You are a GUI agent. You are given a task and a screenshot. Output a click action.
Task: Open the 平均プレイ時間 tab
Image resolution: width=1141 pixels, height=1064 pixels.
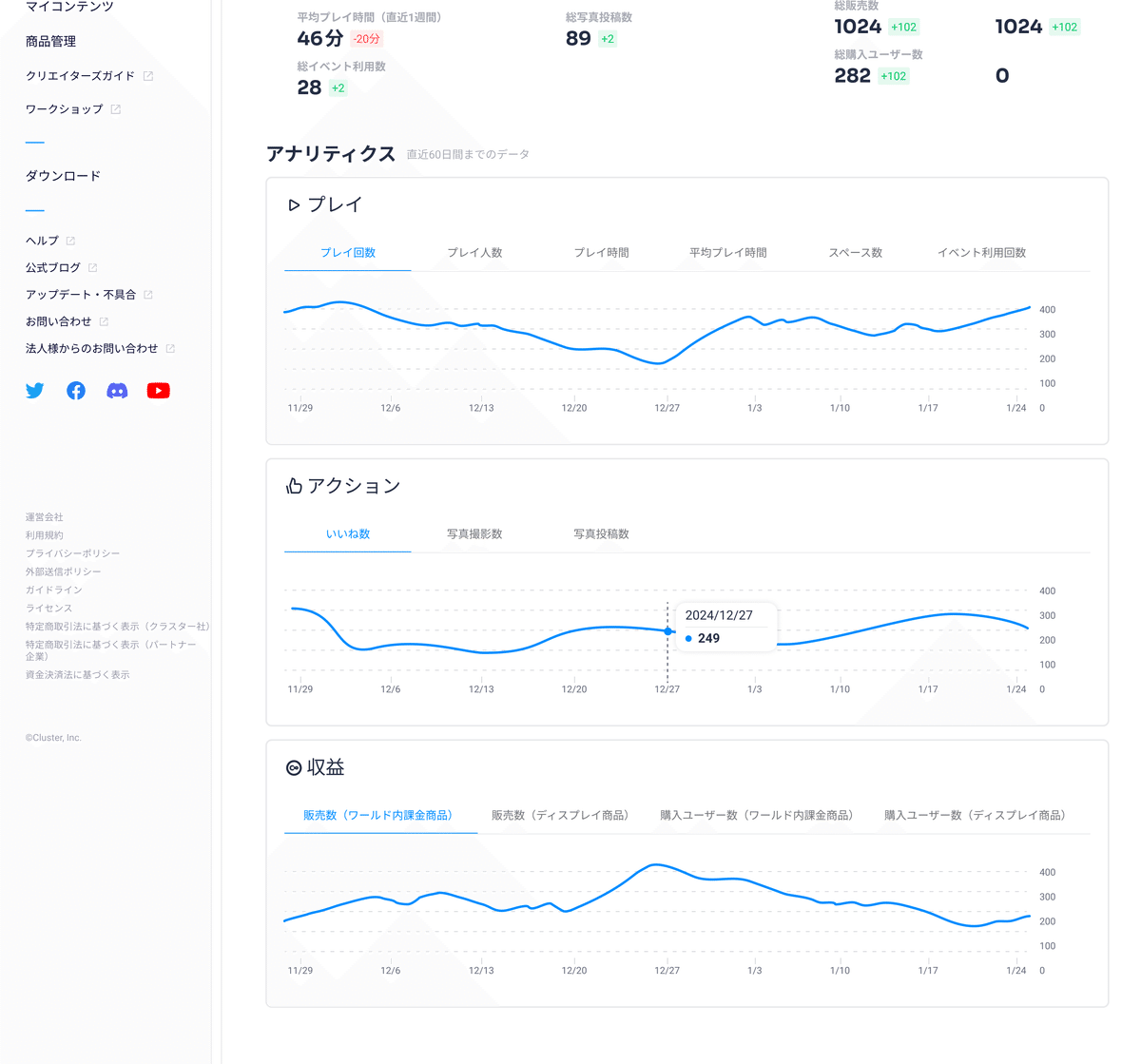click(728, 253)
